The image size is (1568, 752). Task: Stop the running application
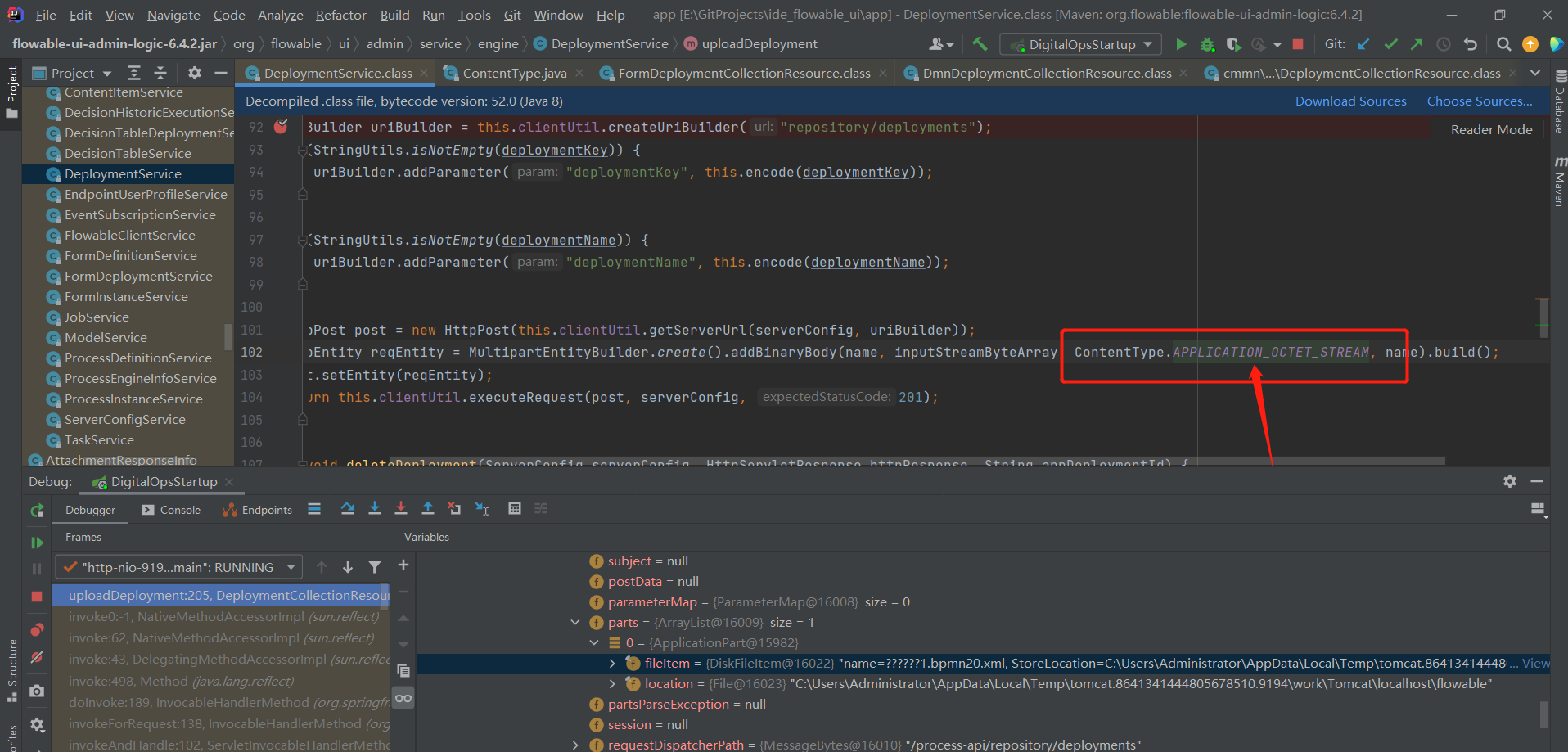(x=1298, y=45)
